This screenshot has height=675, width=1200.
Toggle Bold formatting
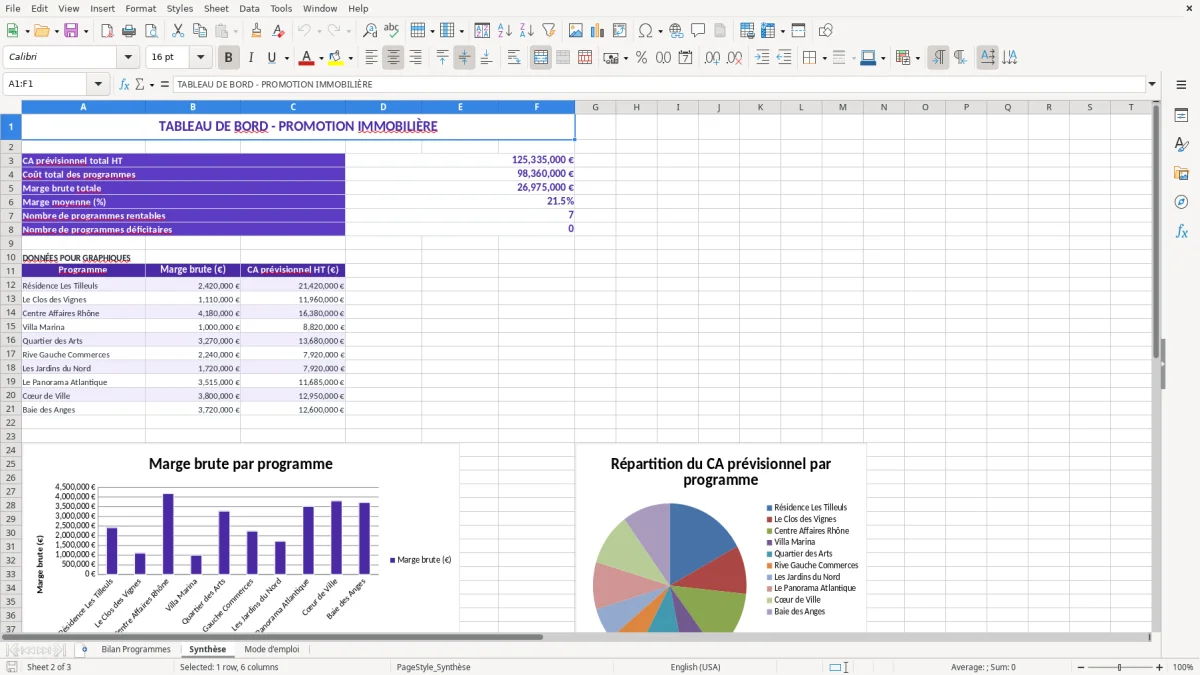click(x=228, y=58)
